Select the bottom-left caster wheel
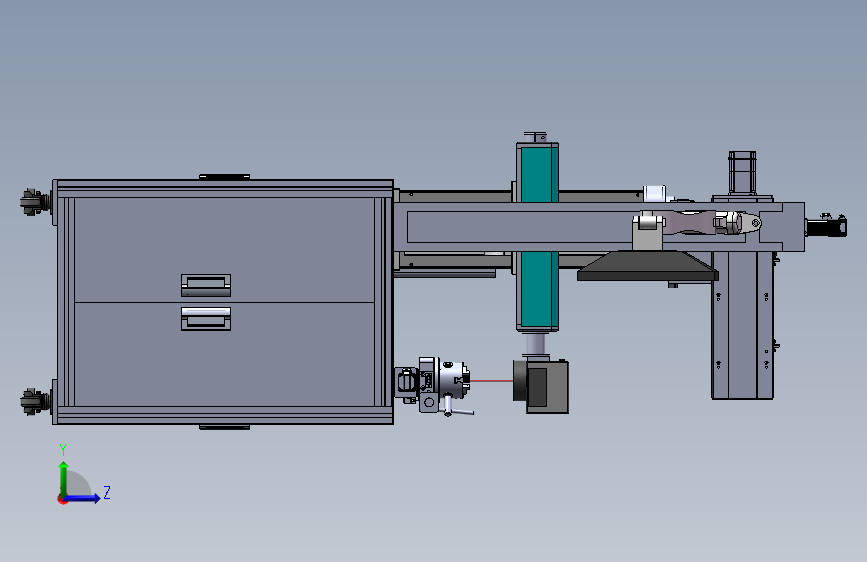Viewport: 867px width, 562px height. pos(34,402)
